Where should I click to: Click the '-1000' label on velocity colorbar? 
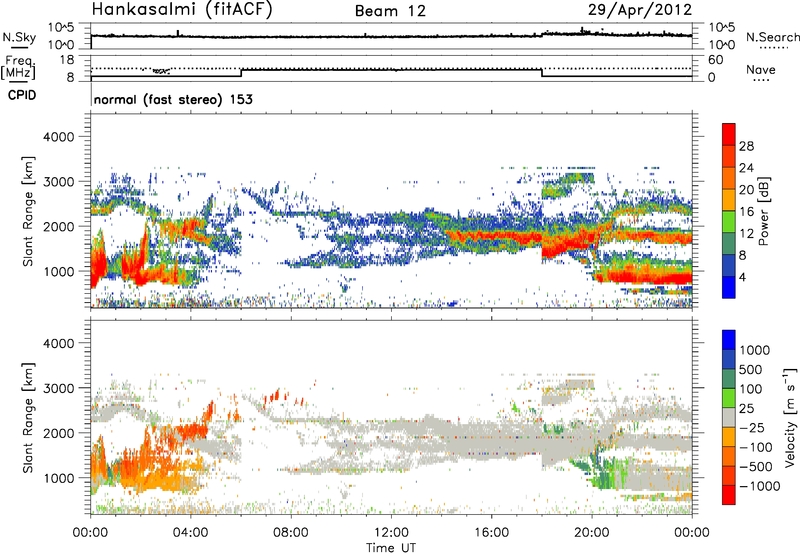click(759, 486)
